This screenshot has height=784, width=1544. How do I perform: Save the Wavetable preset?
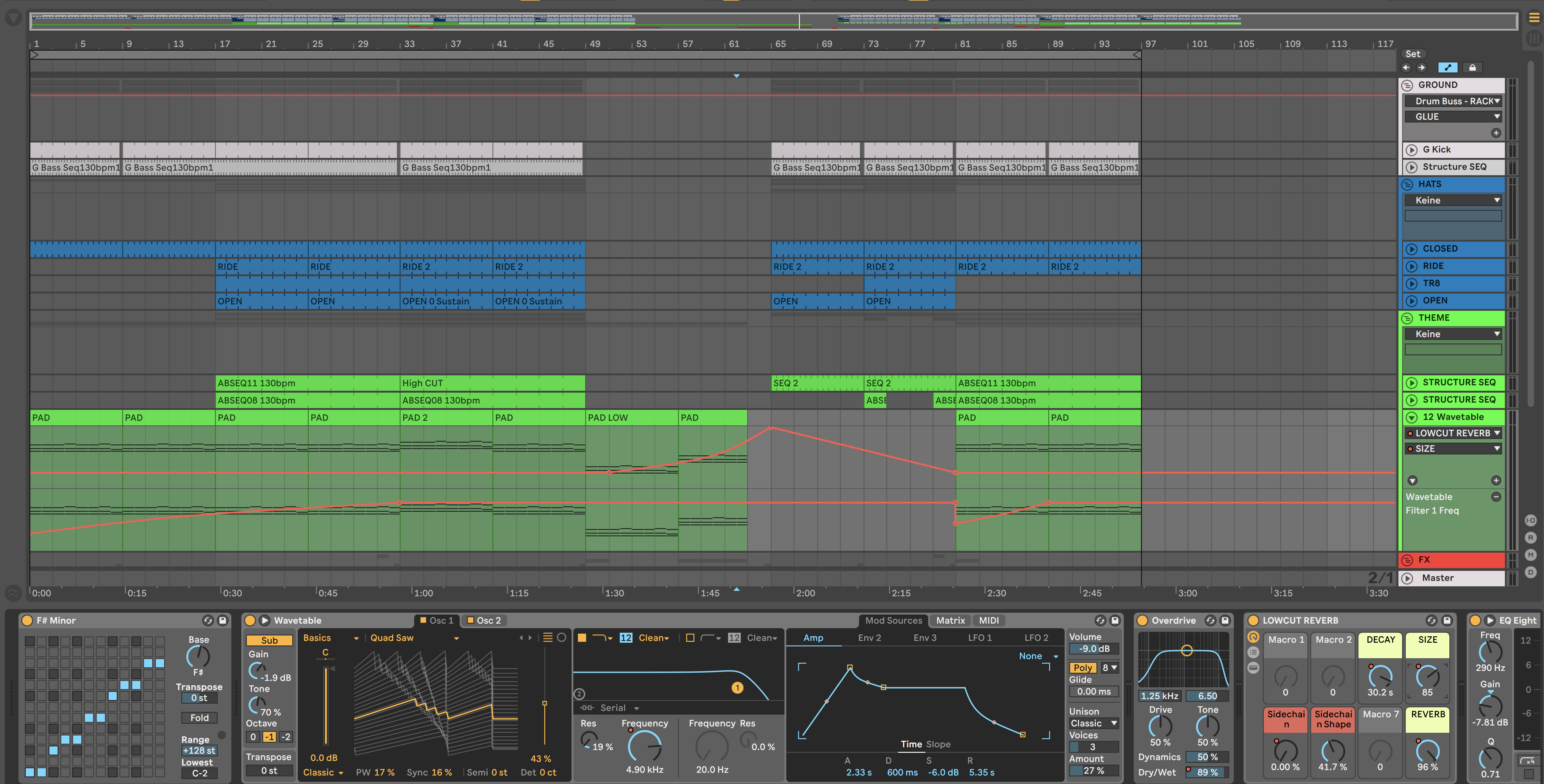click(1115, 620)
